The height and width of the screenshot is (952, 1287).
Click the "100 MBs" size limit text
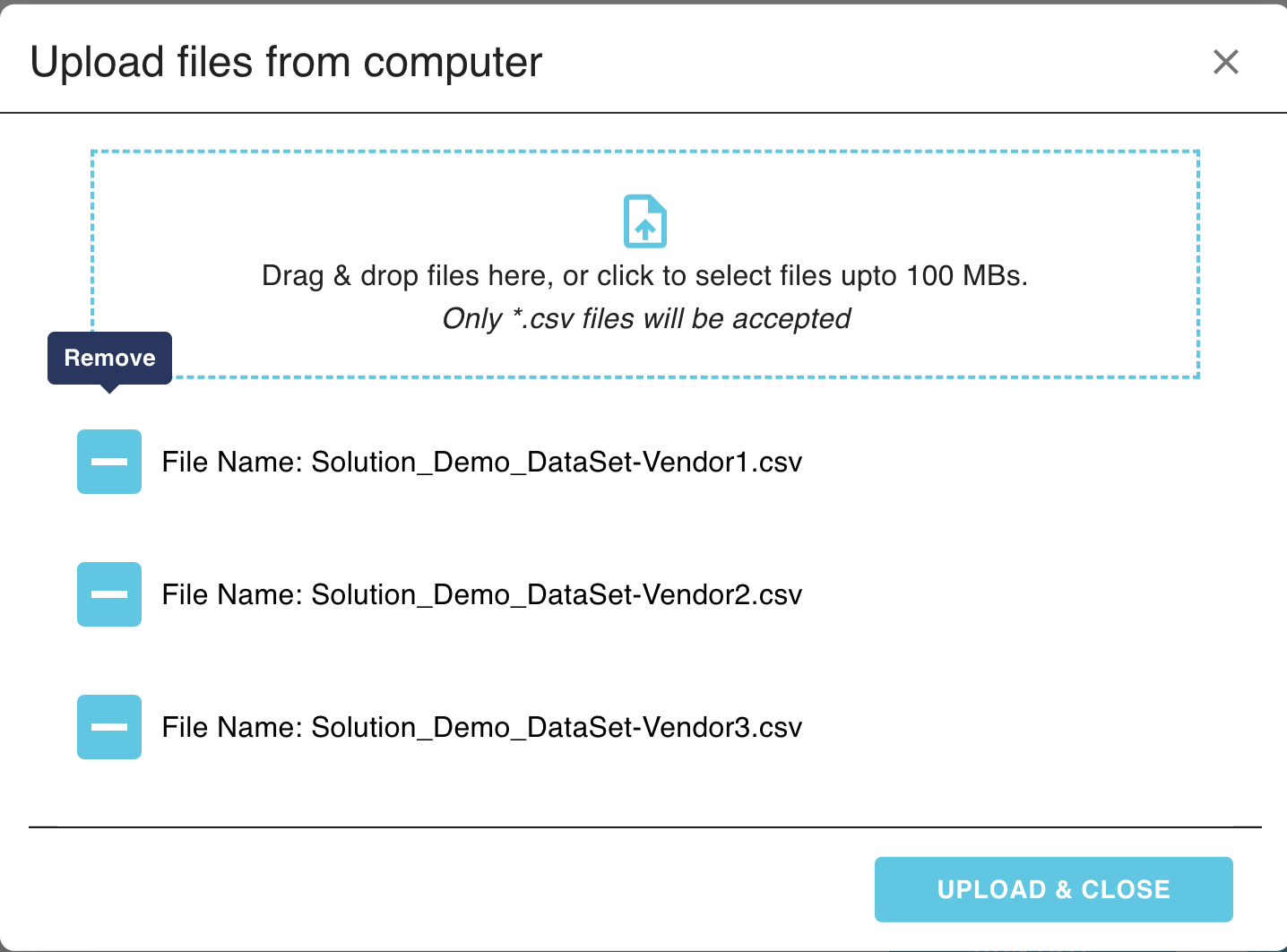964,276
